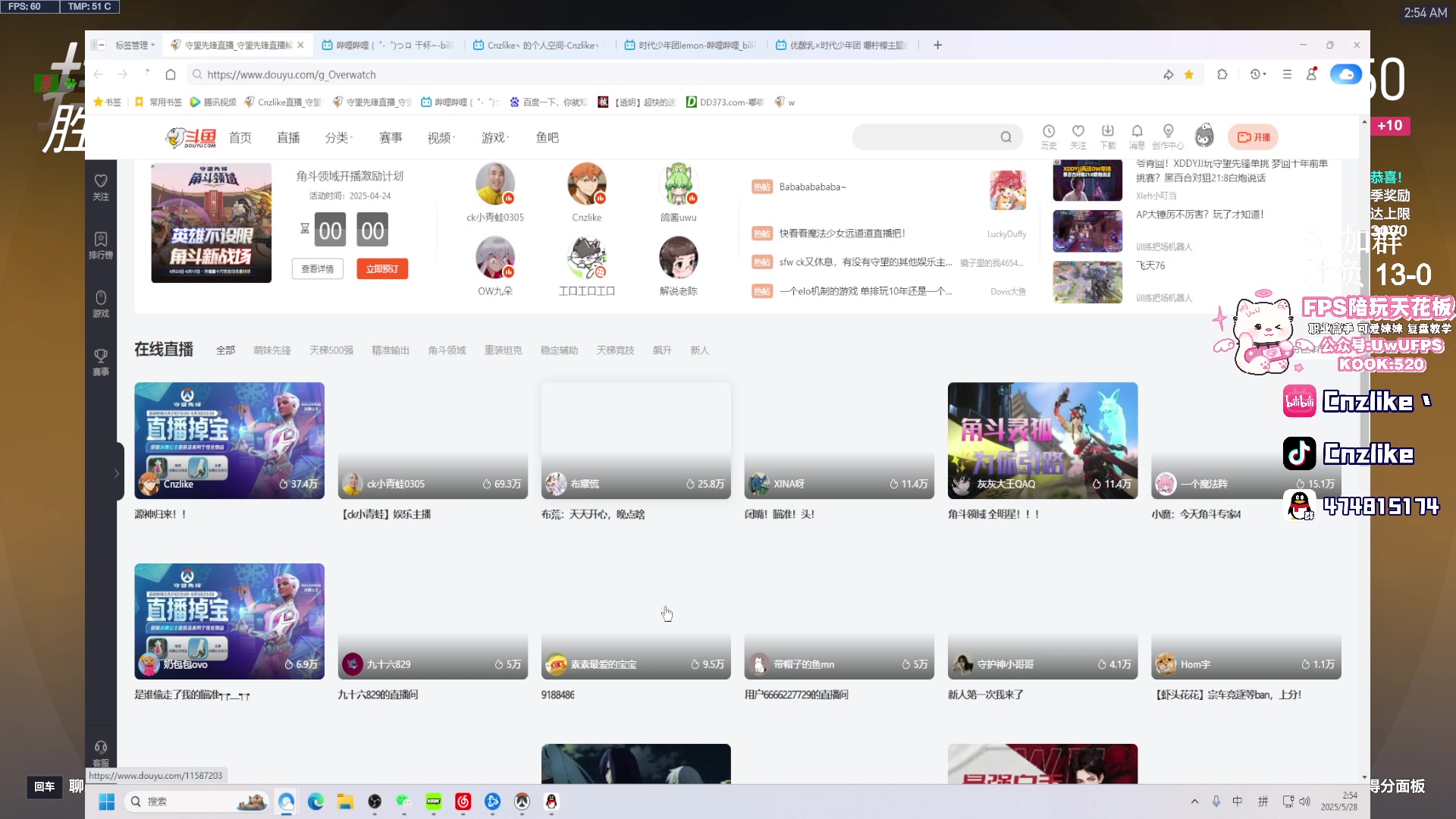
Task: Expand the 游戏 dropdown in nav
Action: click(x=495, y=137)
